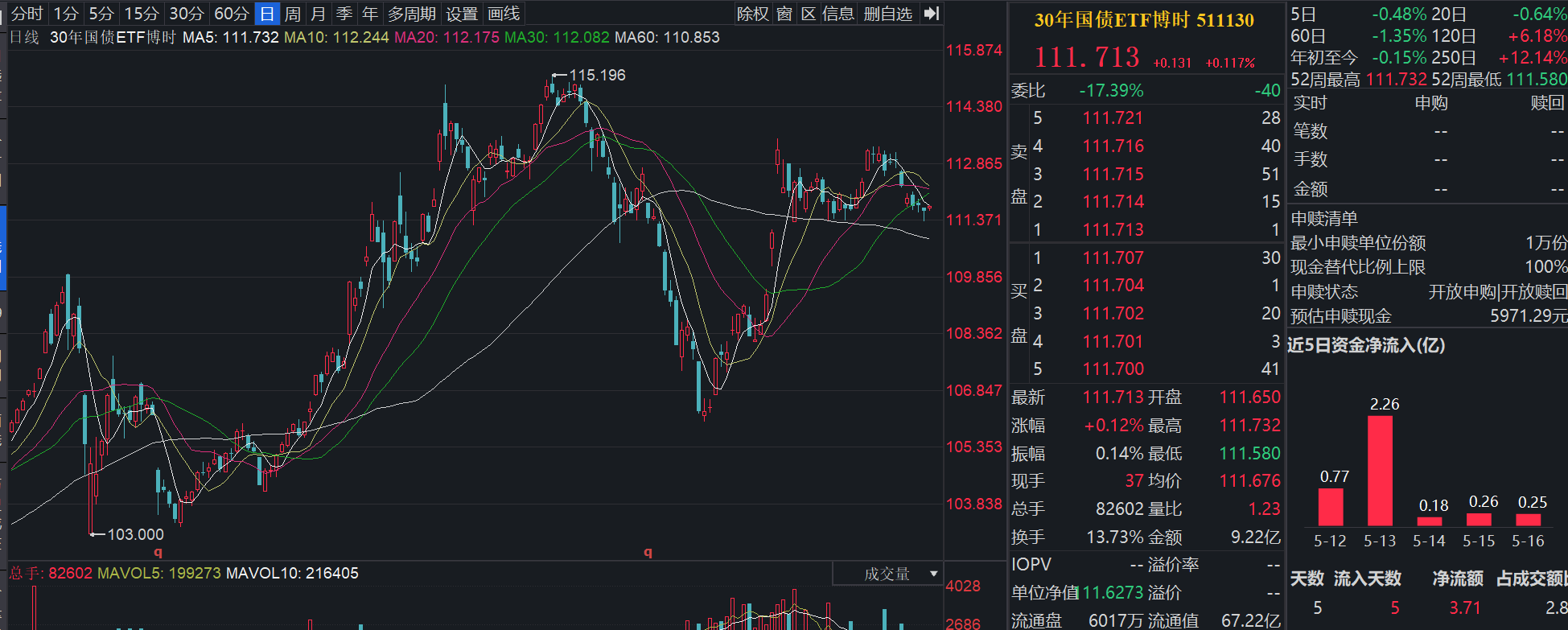Click the MA10: 112.244 indicator label

coord(336,37)
